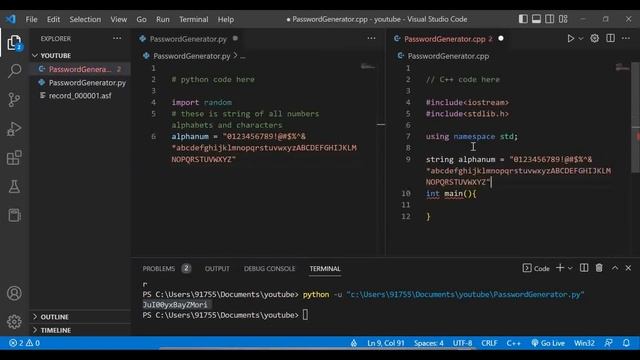Click the Win32 configuration status entry
Viewport: 640px width, 360px height.
(584, 343)
